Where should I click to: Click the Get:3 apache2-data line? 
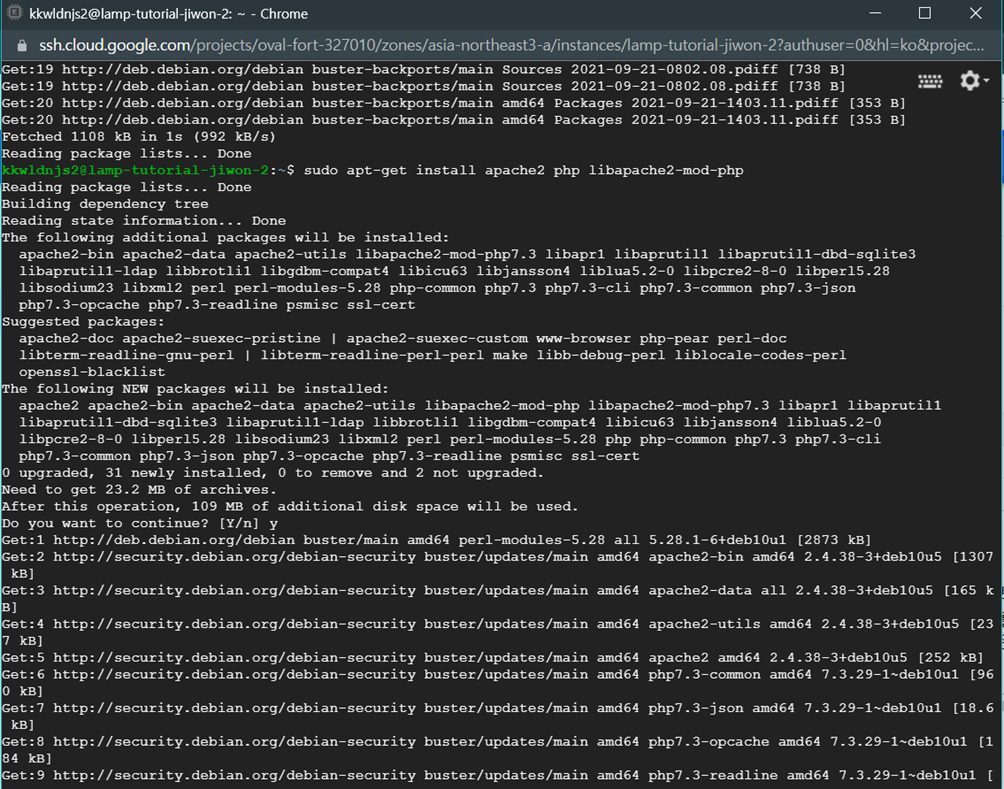click(x=498, y=598)
